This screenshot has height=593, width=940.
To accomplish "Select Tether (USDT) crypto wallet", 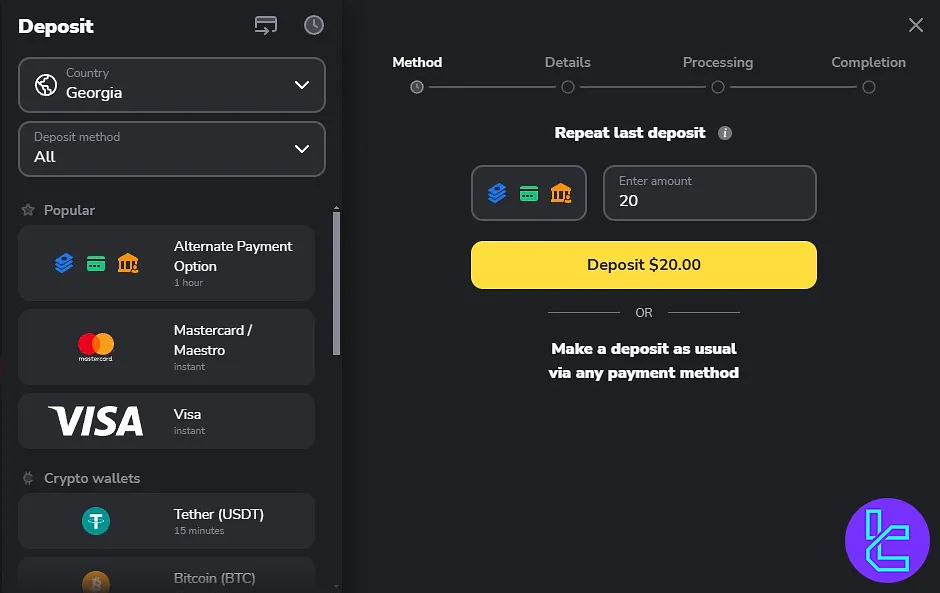I will pos(167,521).
